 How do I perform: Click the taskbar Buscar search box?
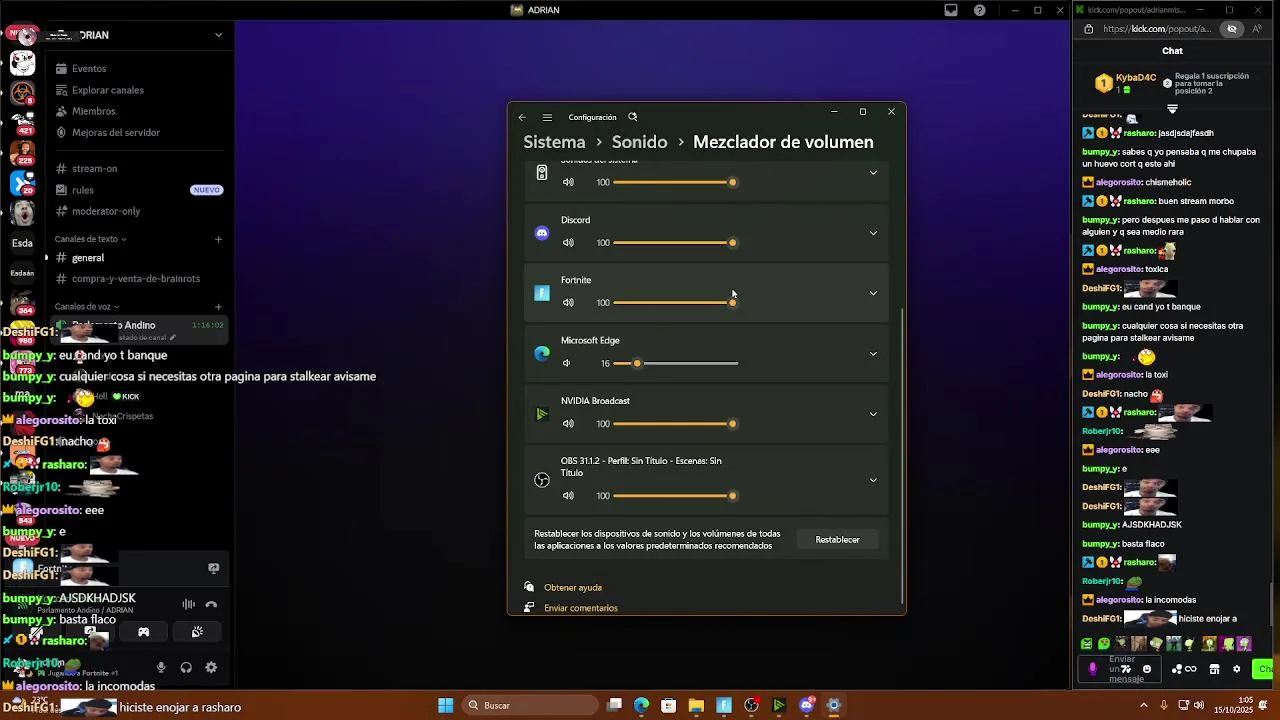pyautogui.click(x=530, y=706)
